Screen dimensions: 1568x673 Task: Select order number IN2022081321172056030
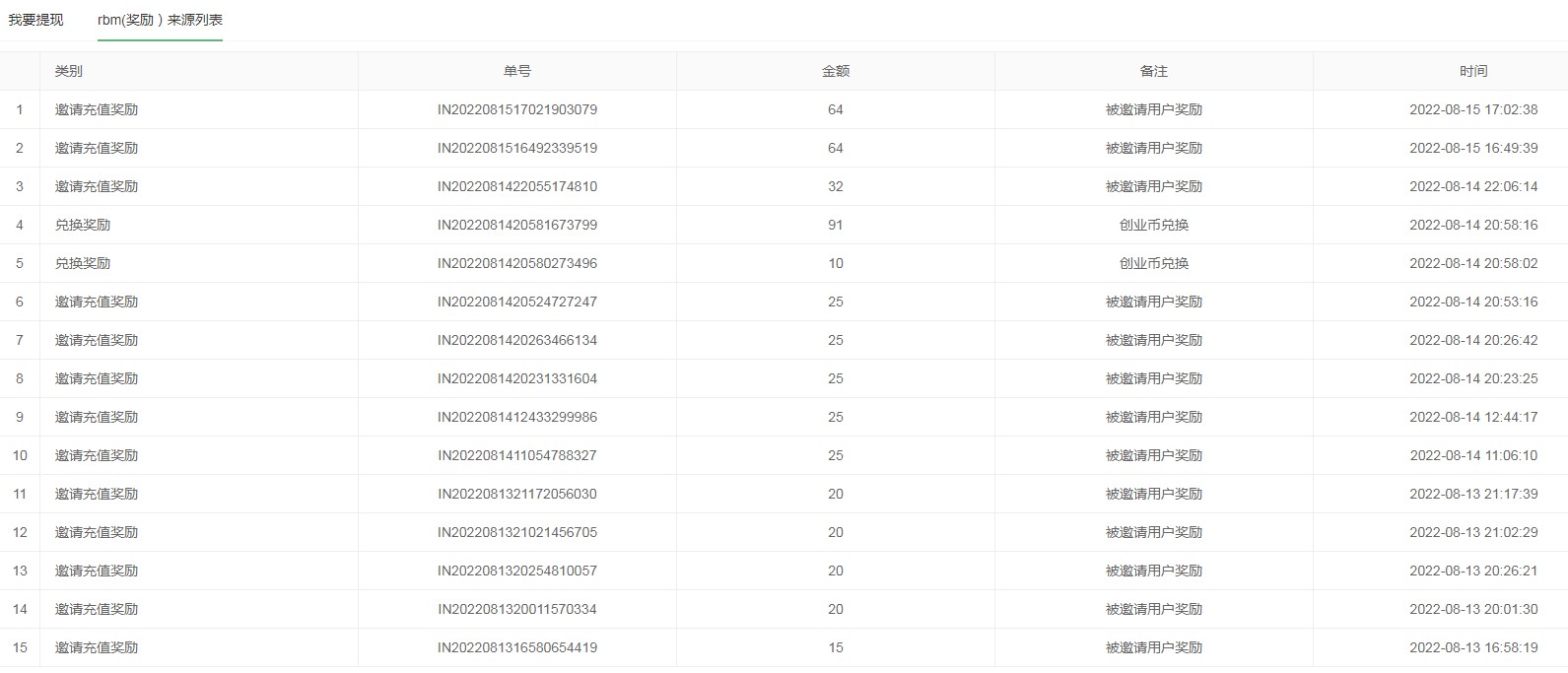(517, 494)
